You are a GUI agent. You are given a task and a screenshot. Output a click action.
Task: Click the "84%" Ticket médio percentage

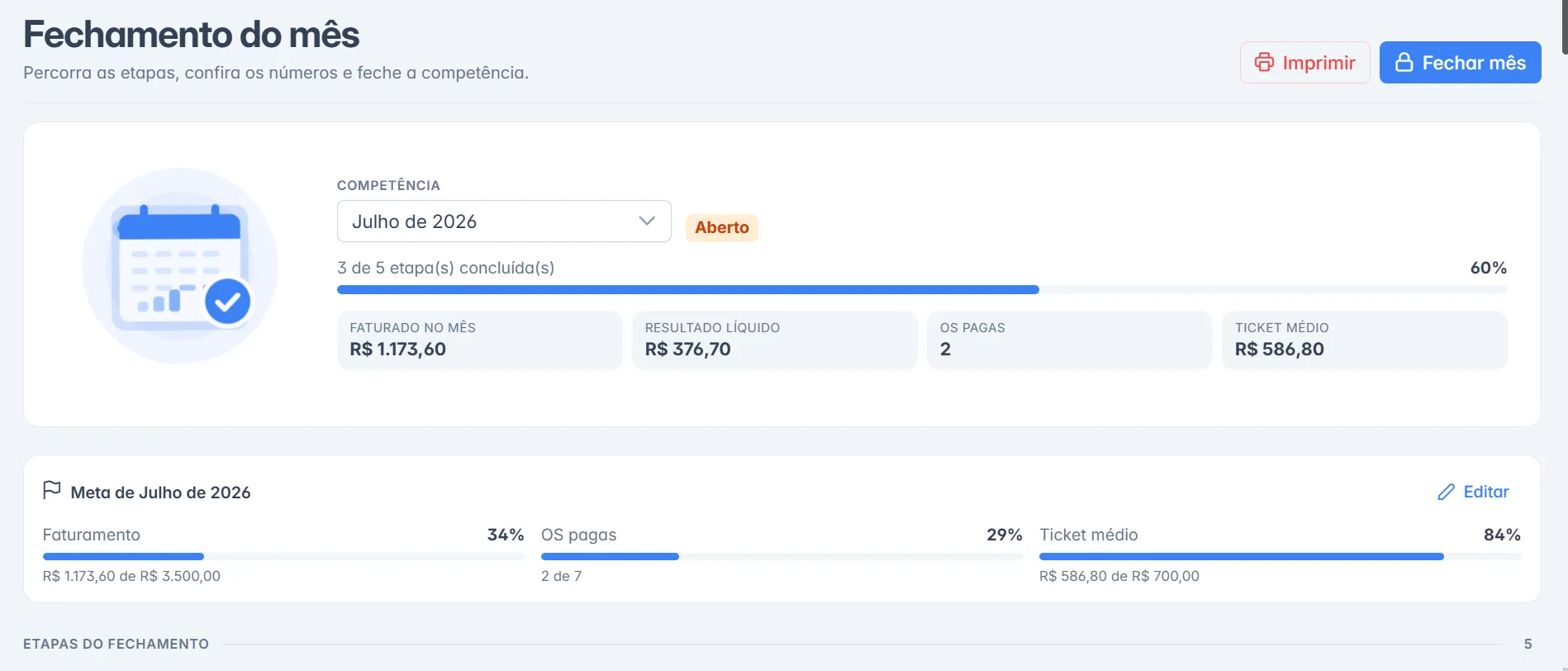pos(1502,535)
